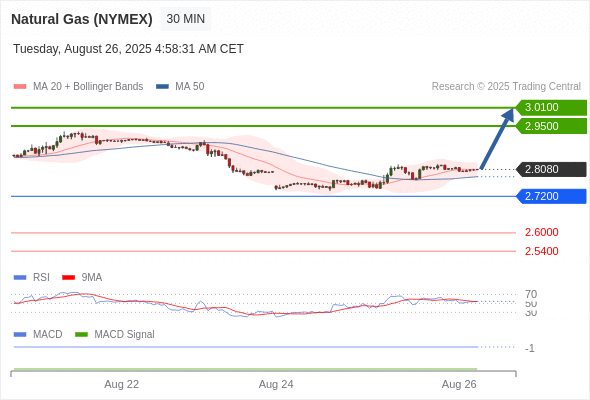Click the 3.0100 green resistance tag

click(551, 108)
